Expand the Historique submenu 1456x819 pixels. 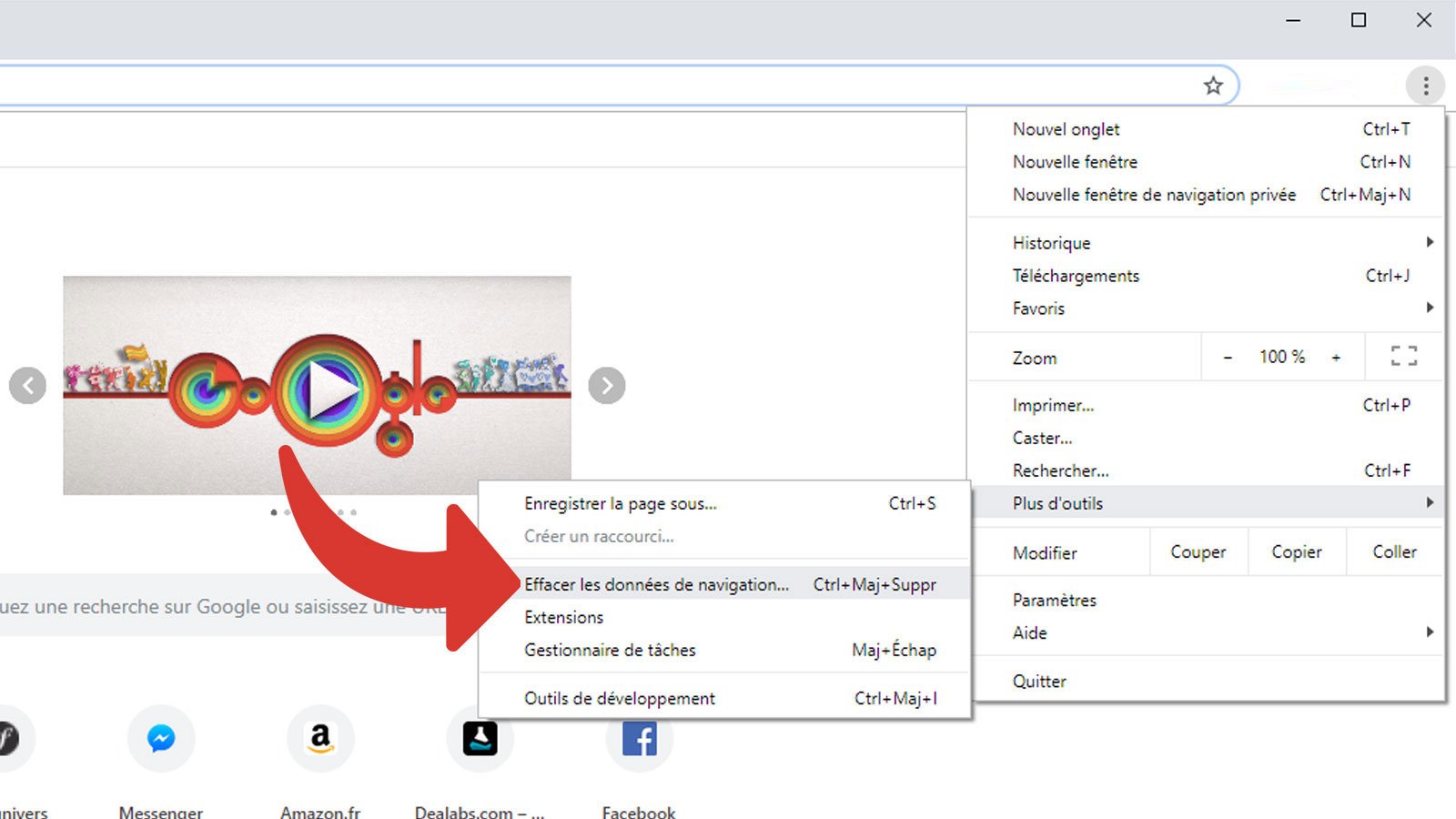click(1183, 243)
